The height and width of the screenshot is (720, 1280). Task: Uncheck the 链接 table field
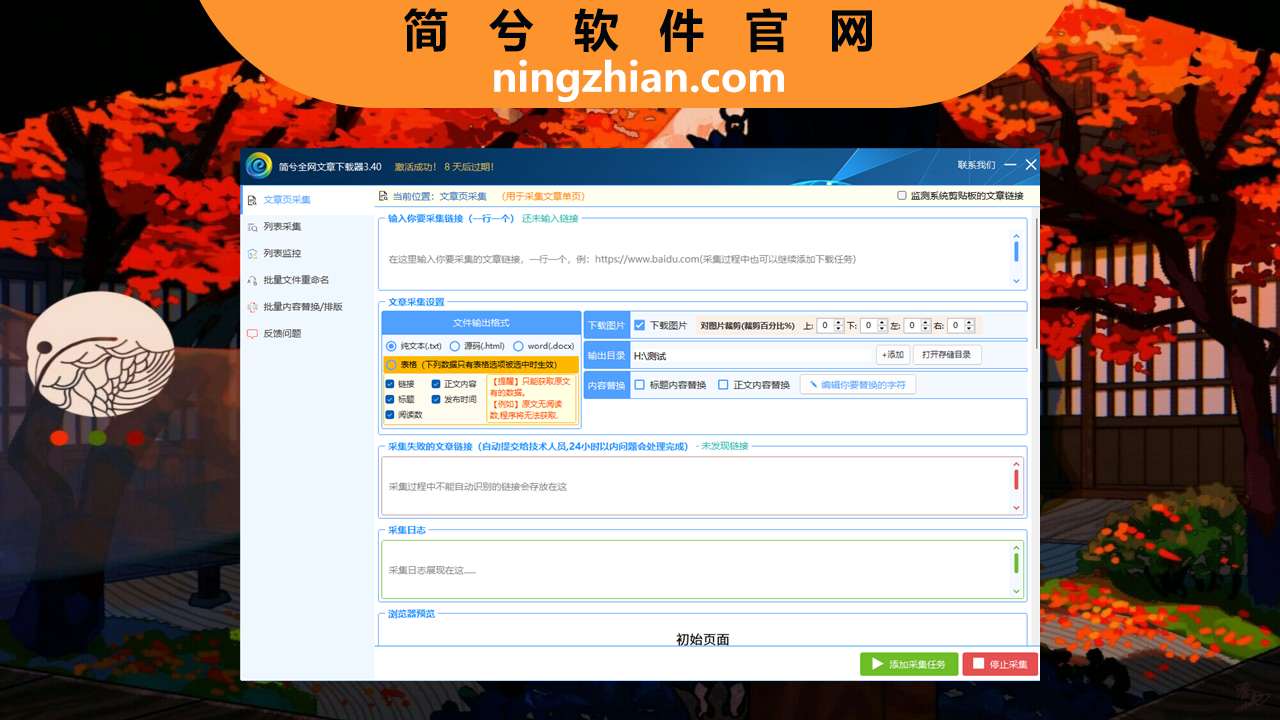pyautogui.click(x=390, y=383)
